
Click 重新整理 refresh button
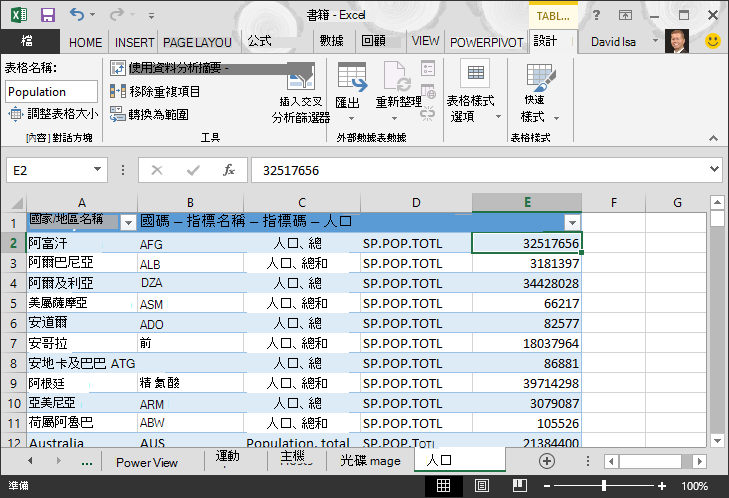click(398, 85)
